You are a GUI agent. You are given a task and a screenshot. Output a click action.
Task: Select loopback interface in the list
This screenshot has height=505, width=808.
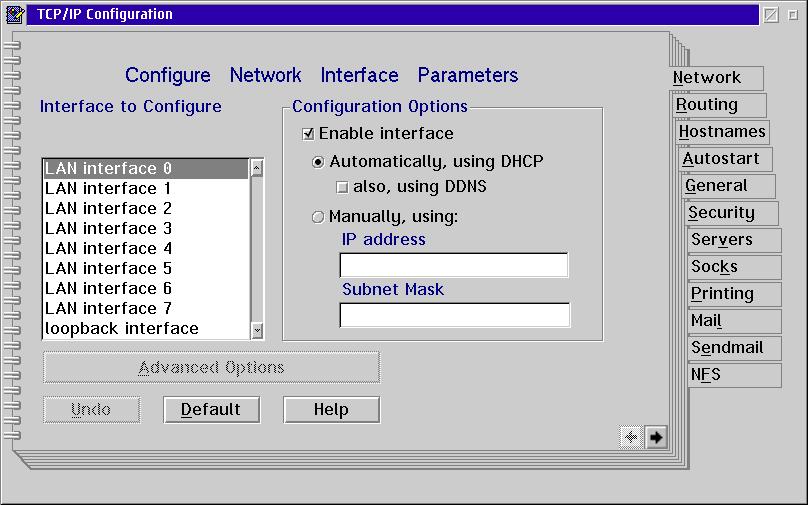(x=122, y=329)
